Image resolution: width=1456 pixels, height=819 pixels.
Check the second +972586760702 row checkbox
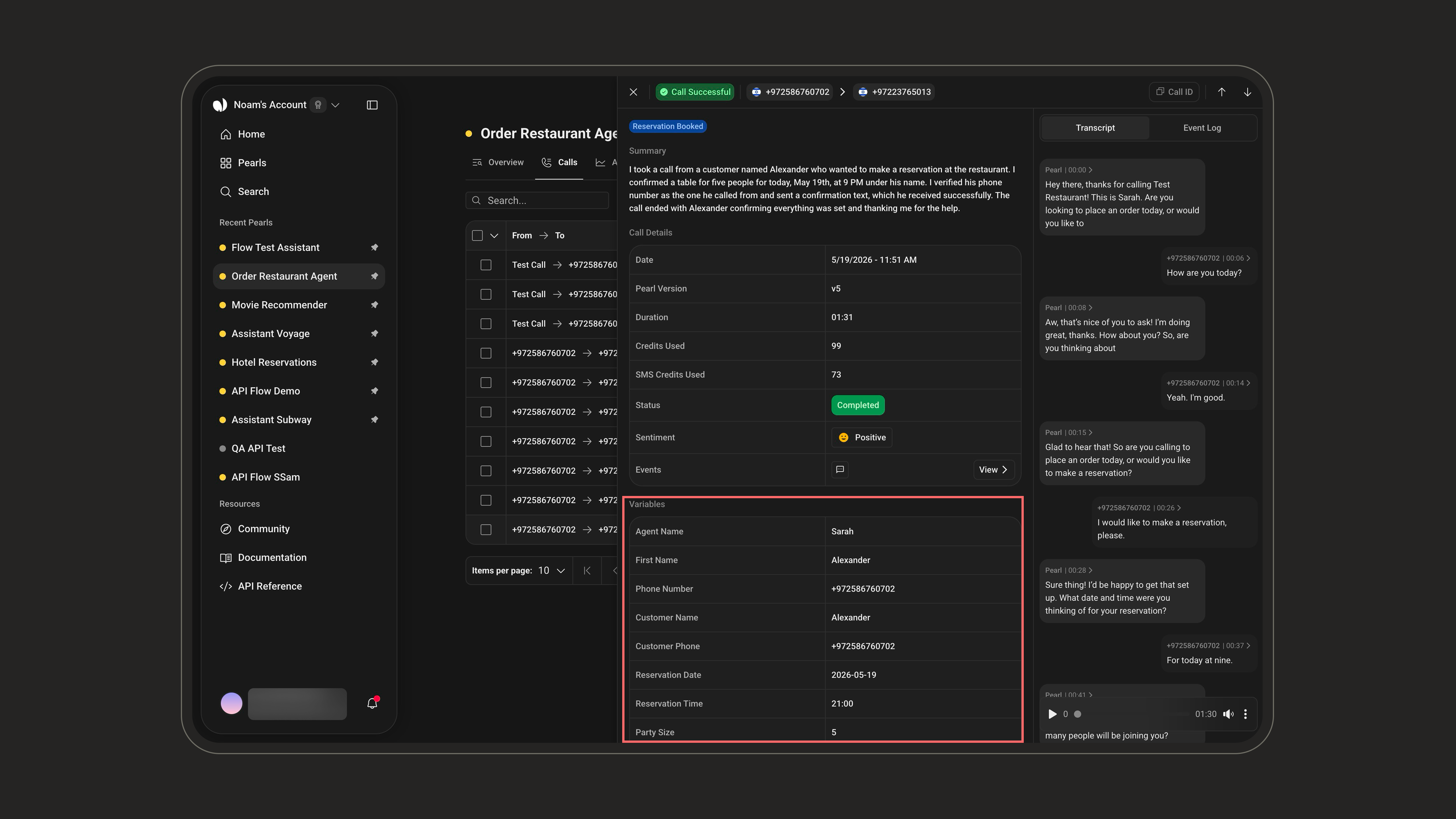point(486,383)
